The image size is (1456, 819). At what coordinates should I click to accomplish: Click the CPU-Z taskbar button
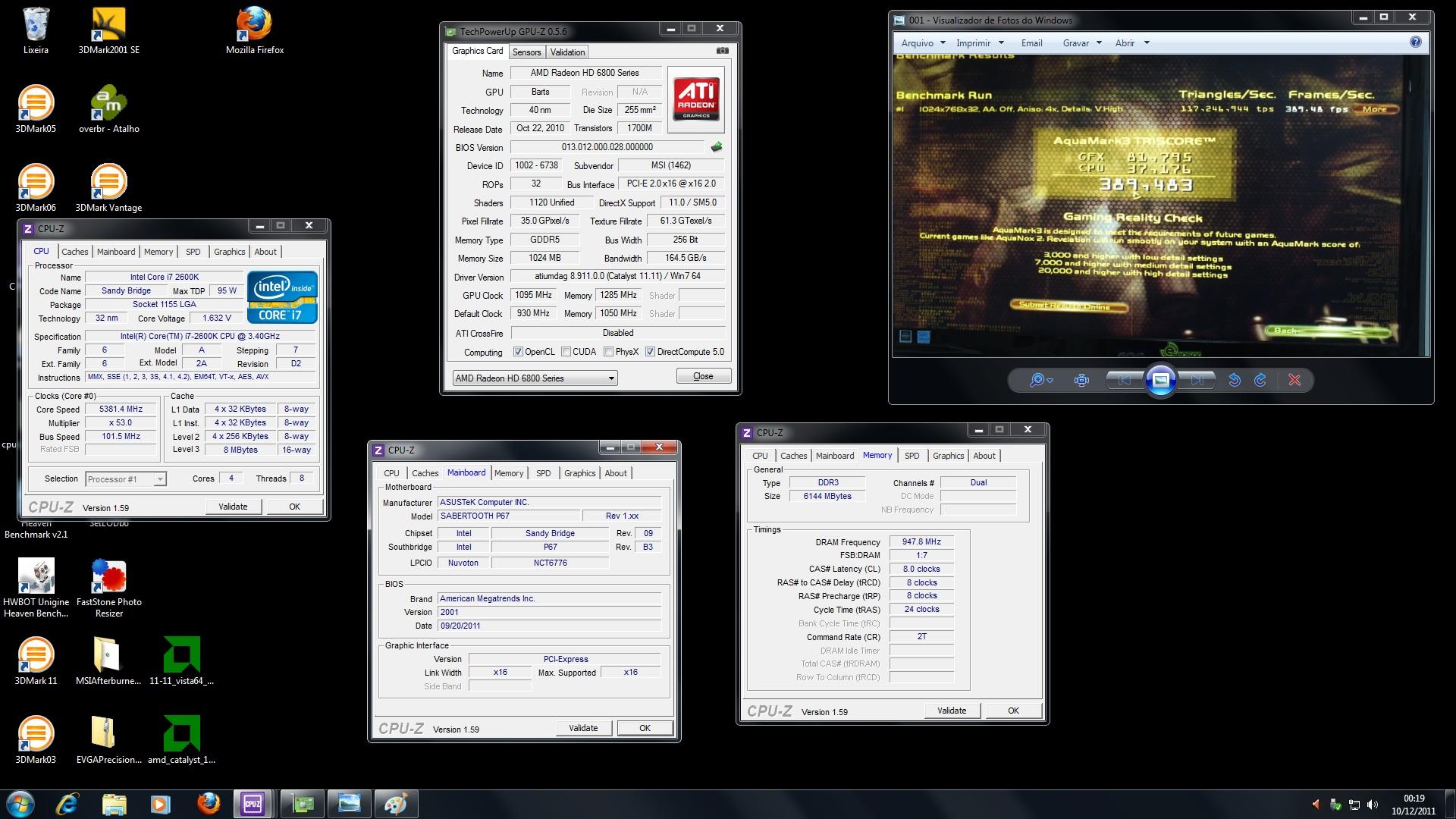(253, 804)
